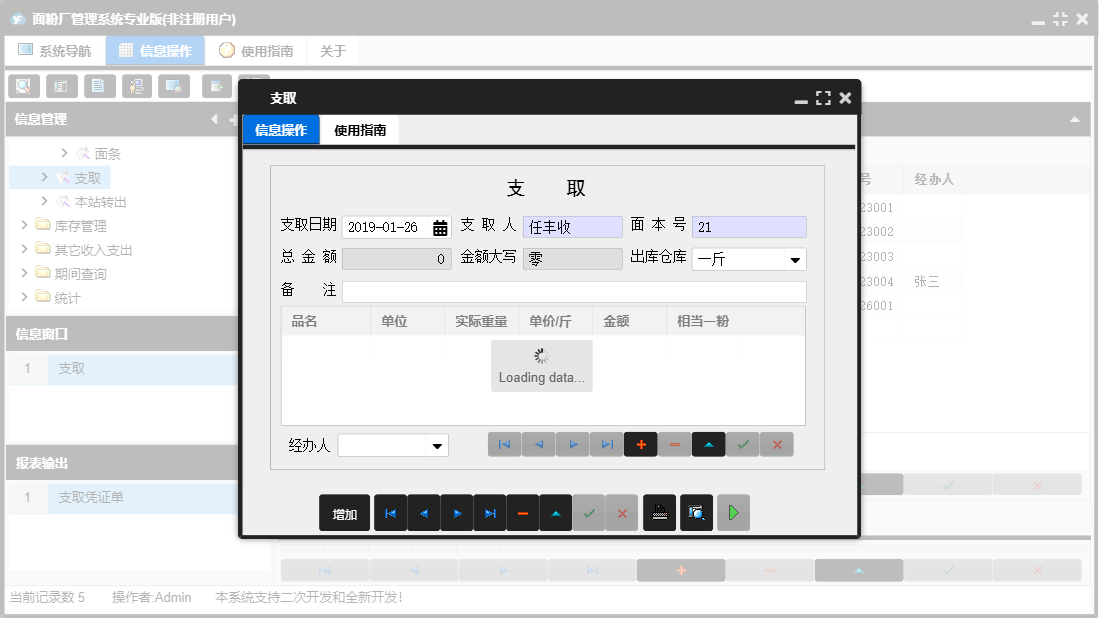Switch to the 使用指南 tab in the dialog
The image size is (1099, 618).
pos(359,129)
